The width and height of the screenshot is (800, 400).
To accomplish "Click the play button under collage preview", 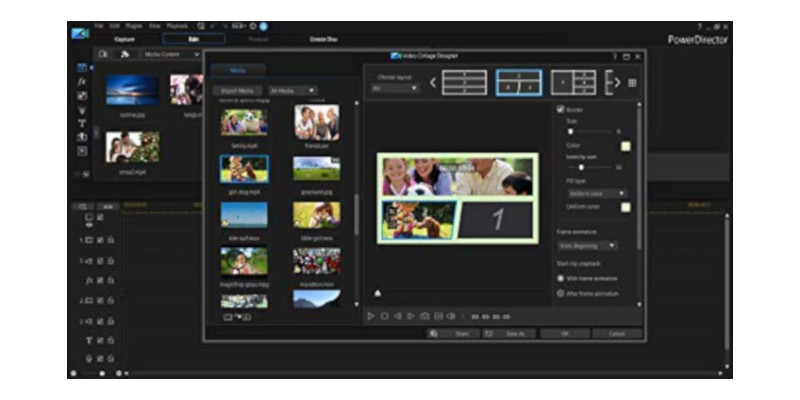I will pos(371,316).
